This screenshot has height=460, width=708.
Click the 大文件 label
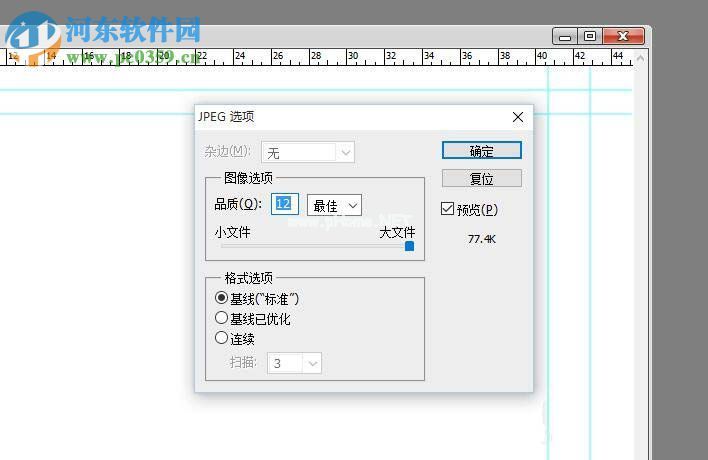point(397,232)
